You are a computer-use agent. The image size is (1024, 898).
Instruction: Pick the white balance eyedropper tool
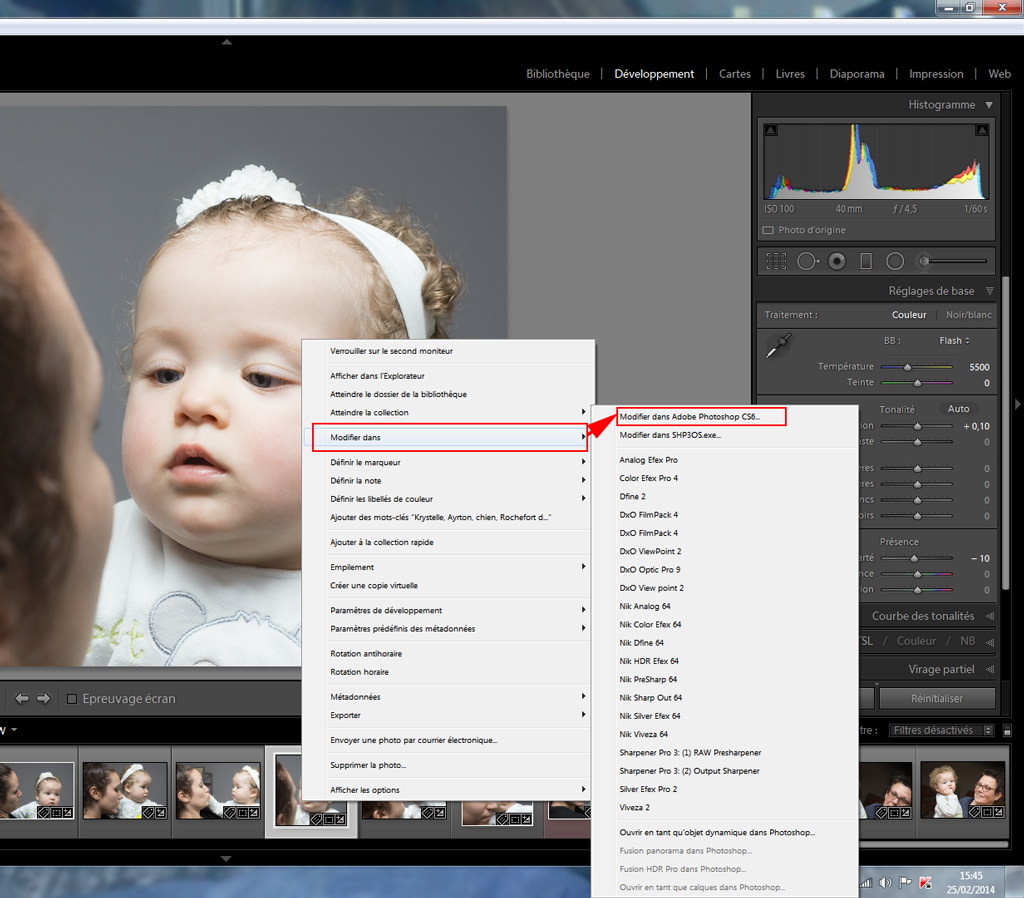pyautogui.click(x=778, y=345)
